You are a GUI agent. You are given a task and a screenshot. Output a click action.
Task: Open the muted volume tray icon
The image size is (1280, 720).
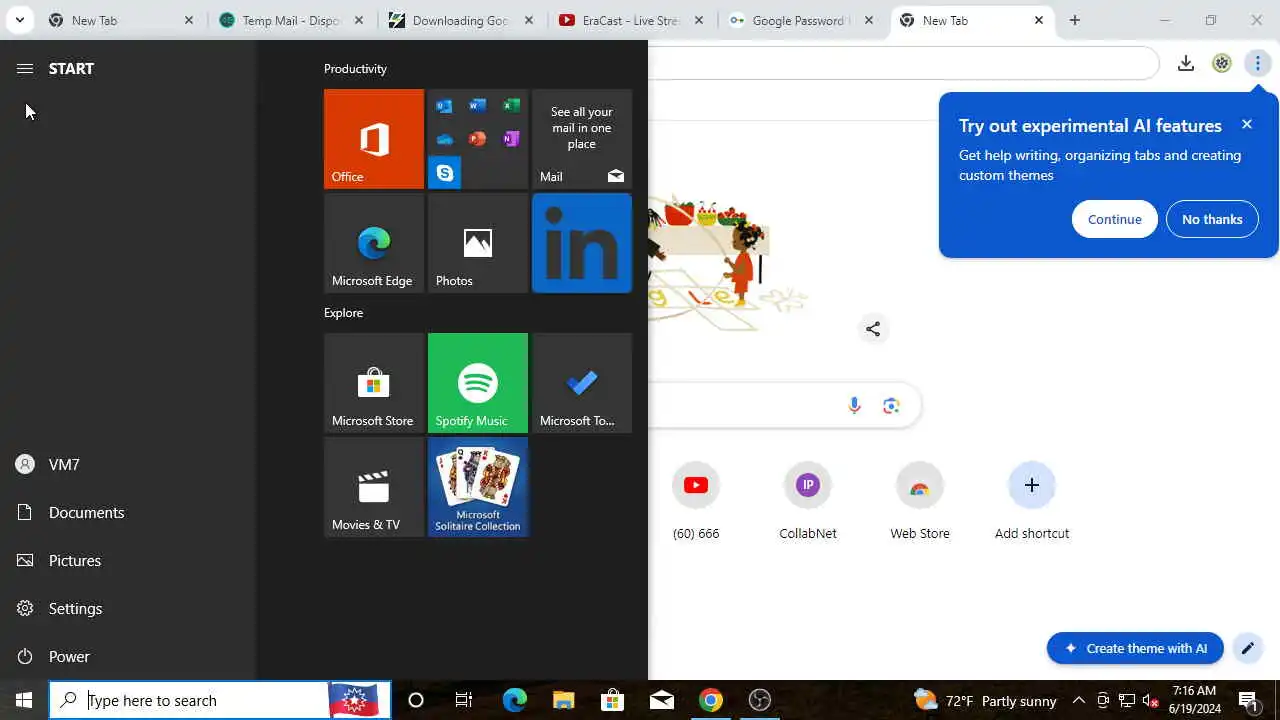coord(1150,700)
